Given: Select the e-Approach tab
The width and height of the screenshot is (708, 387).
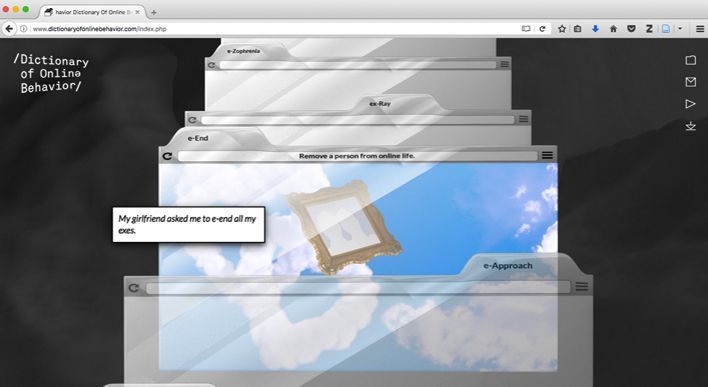Looking at the screenshot, I should coord(508,266).
